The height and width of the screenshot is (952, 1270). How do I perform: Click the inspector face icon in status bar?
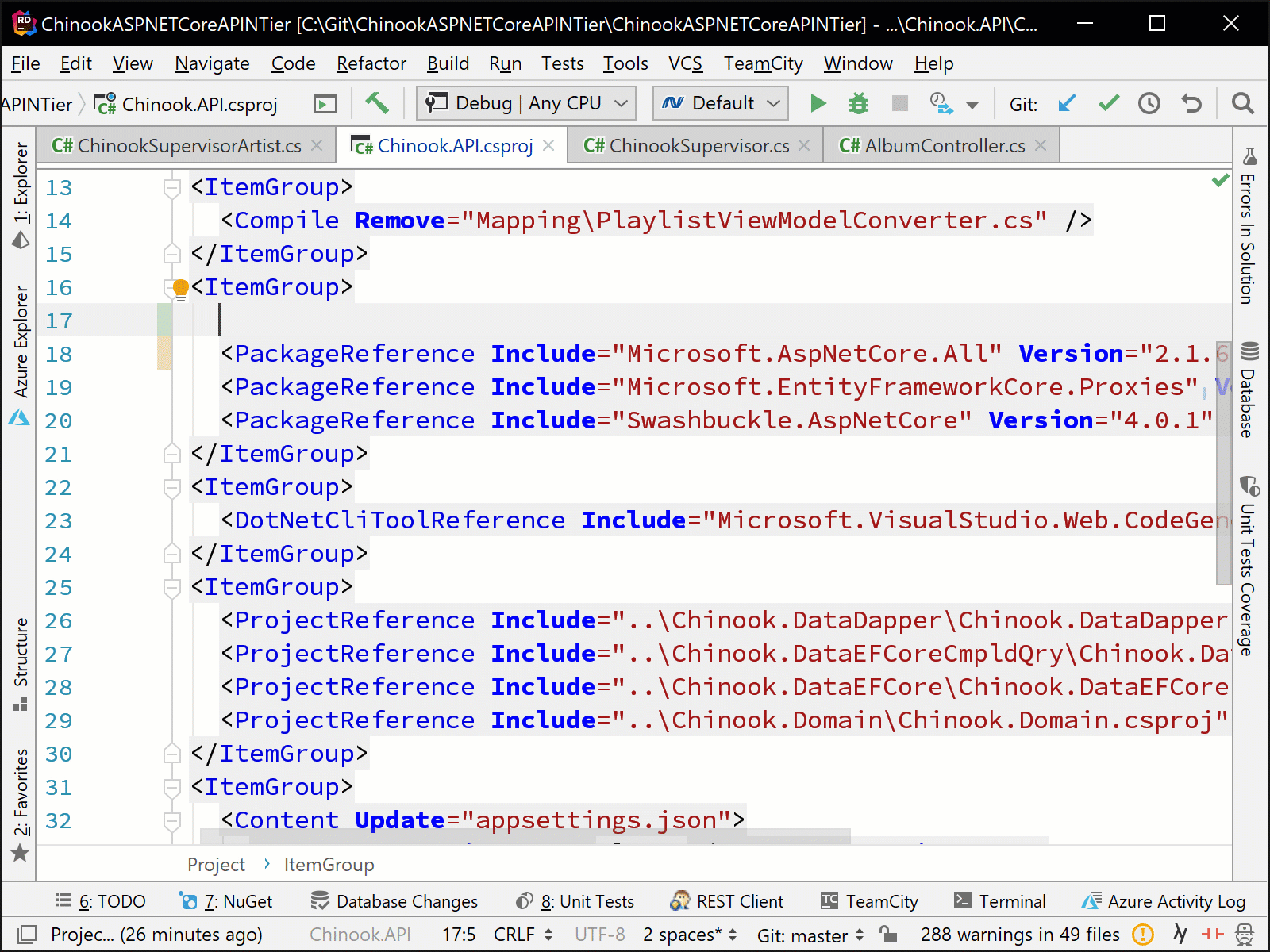click(x=1245, y=935)
